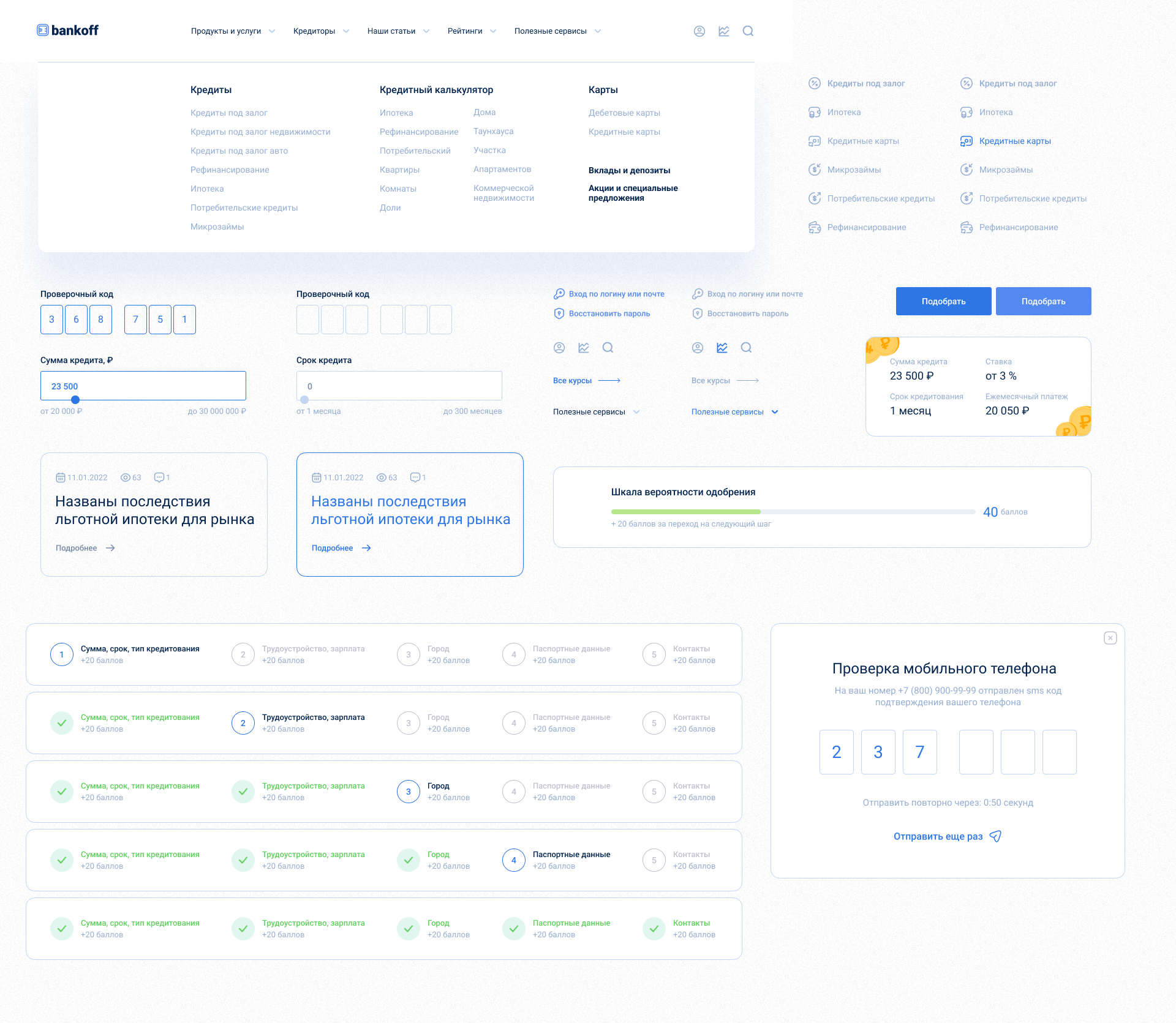Expand the Кредиторы dropdown chevron

346,31
